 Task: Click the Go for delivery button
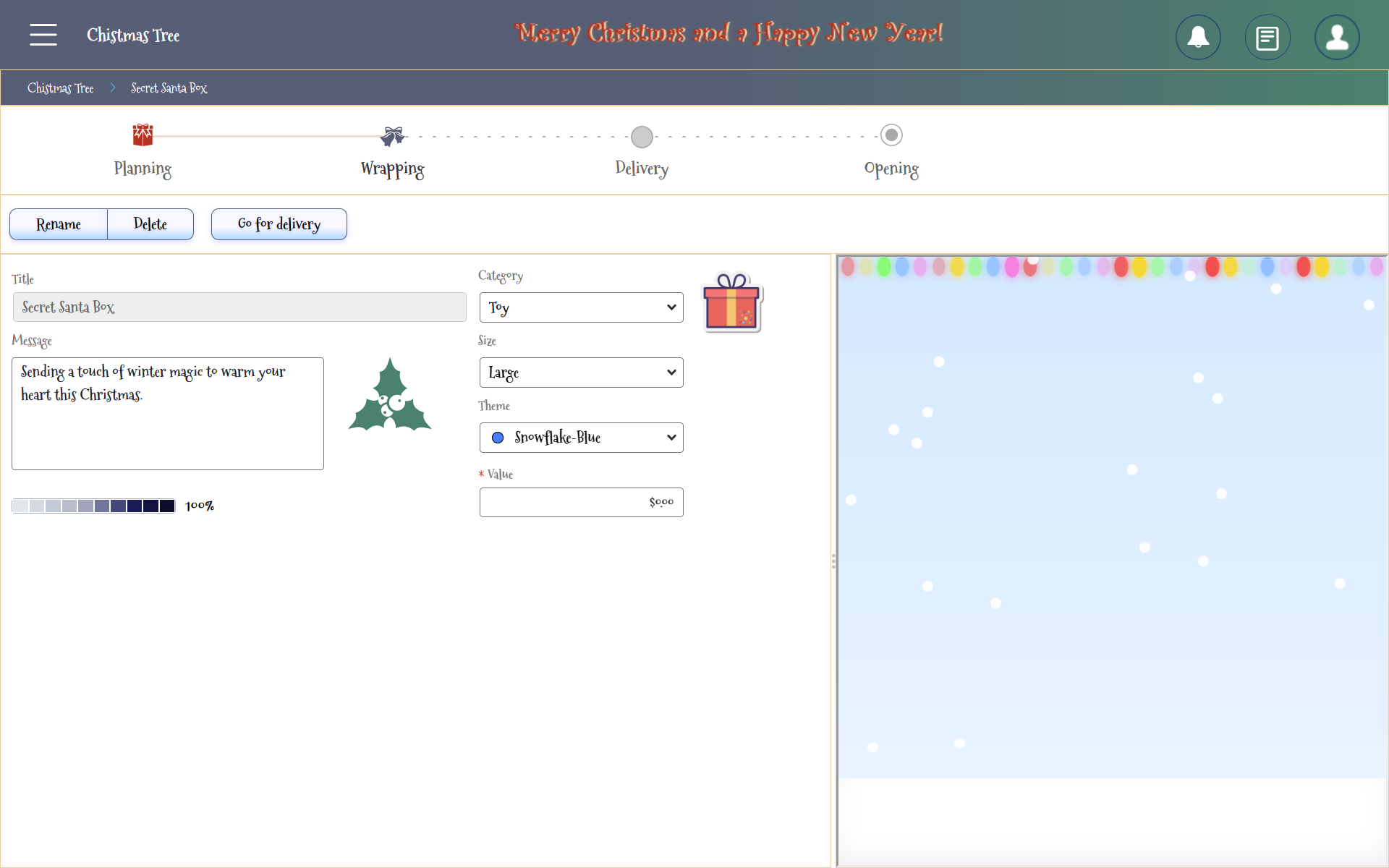pos(279,224)
